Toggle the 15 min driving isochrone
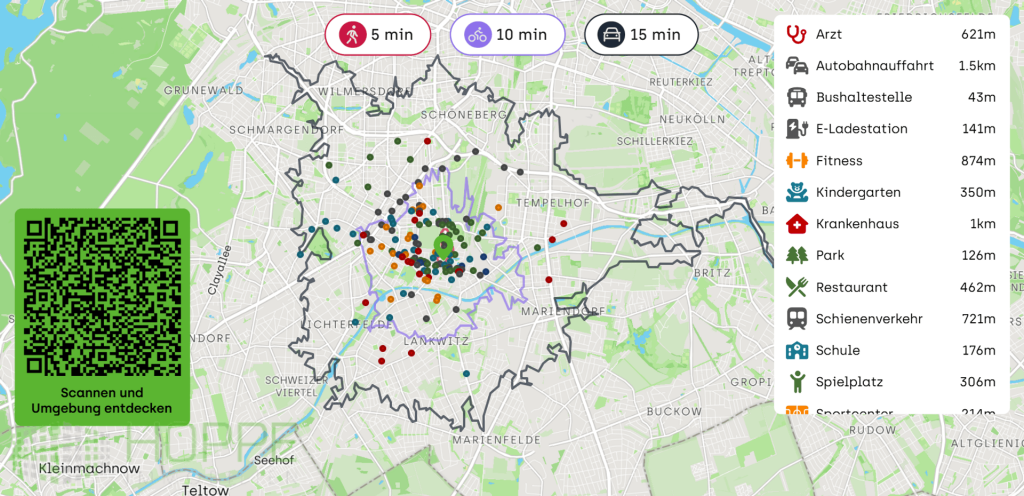 tap(641, 35)
